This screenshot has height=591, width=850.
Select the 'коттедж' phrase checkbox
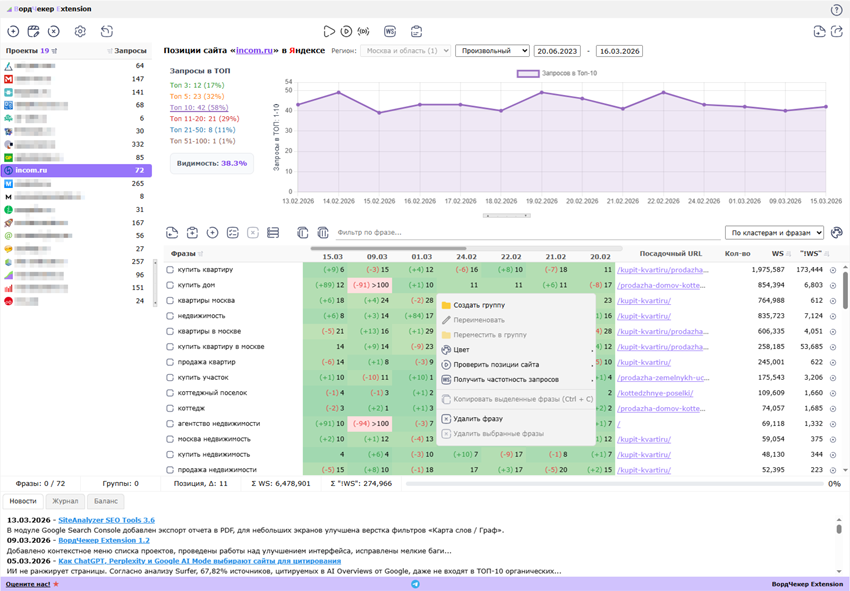point(171,408)
